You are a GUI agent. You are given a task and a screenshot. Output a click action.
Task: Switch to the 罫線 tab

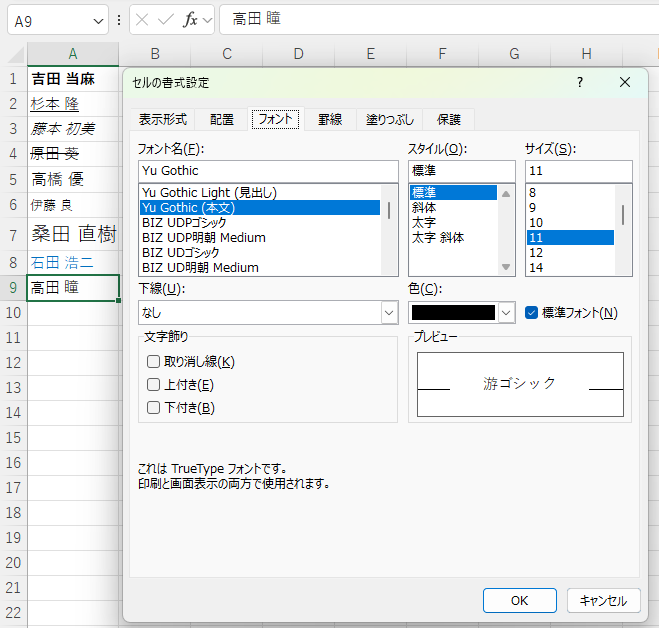[x=330, y=120]
